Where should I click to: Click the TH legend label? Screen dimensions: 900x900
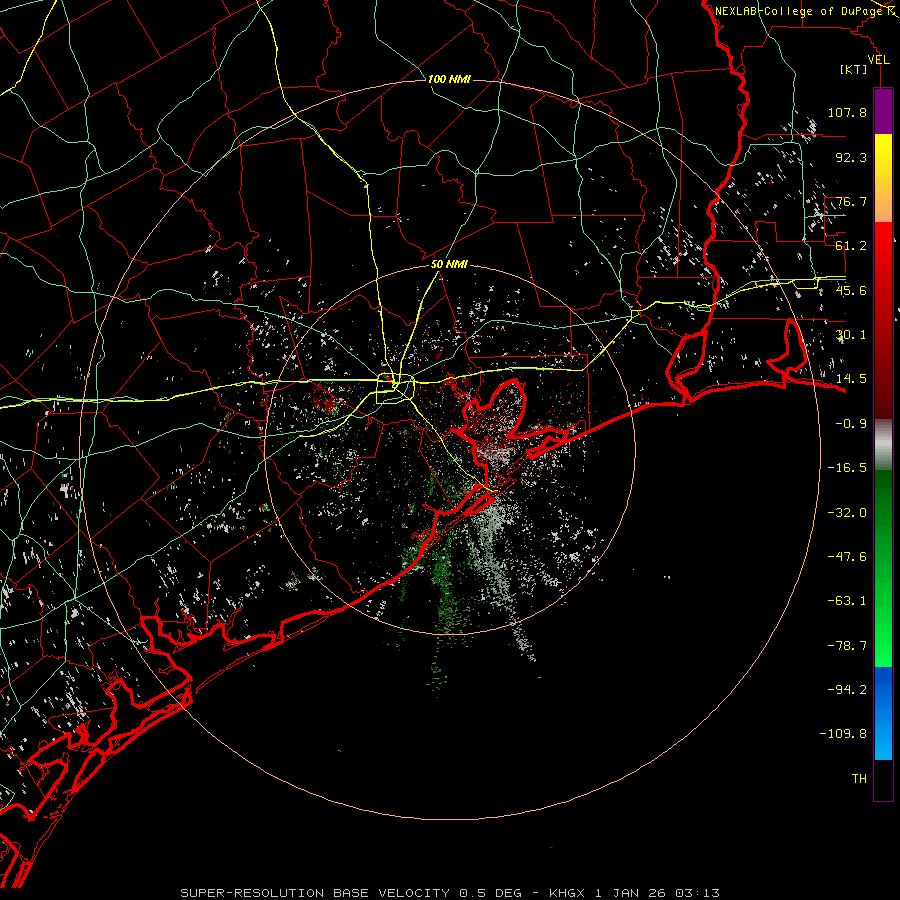(859, 779)
